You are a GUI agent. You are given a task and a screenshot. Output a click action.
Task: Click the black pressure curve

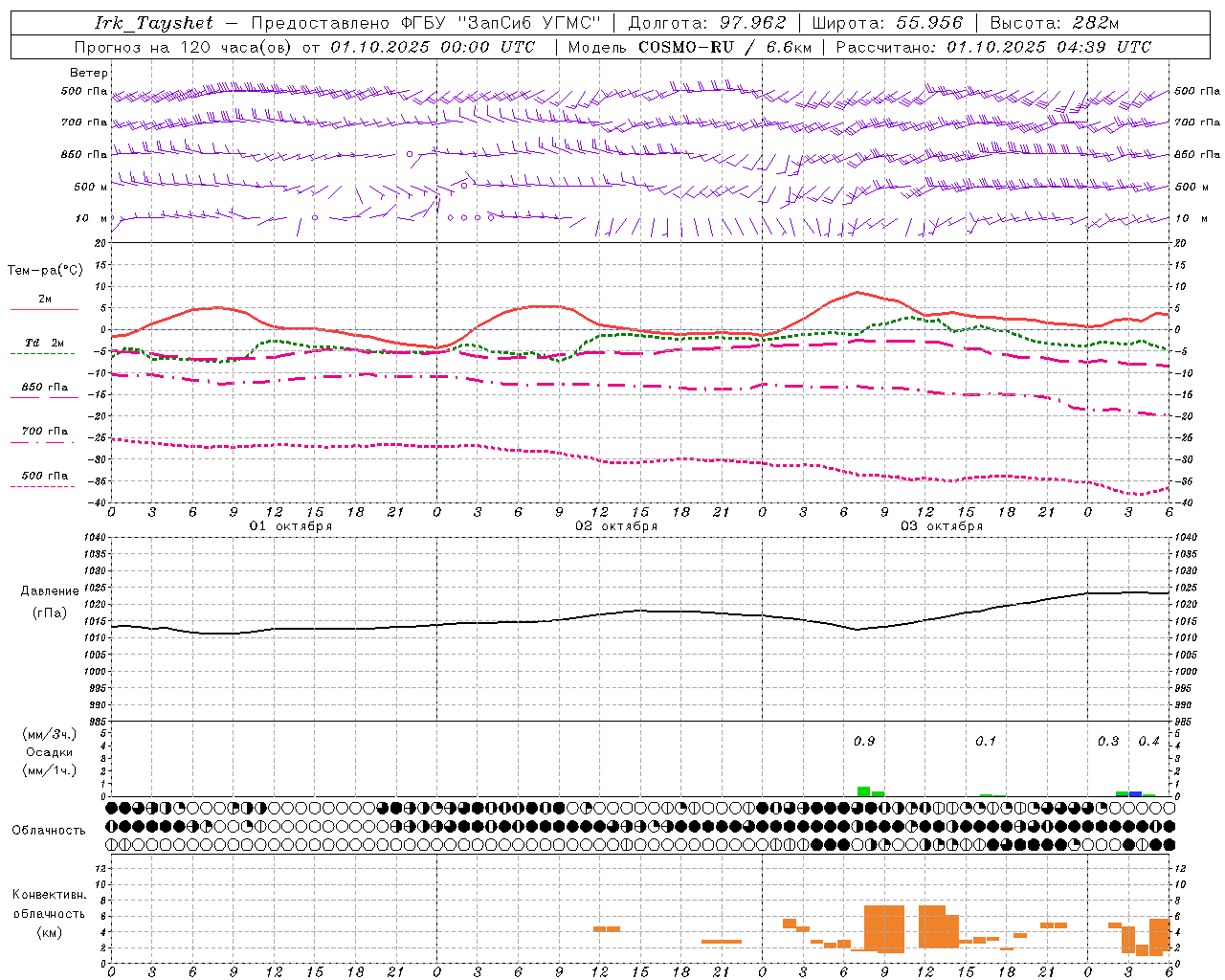639,611
